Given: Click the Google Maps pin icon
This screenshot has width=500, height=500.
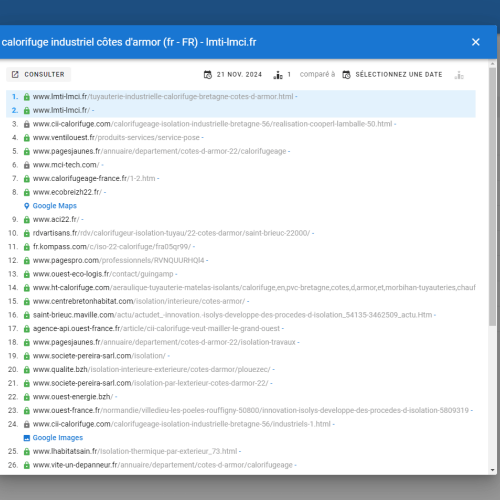Looking at the screenshot, I should coord(27,206).
